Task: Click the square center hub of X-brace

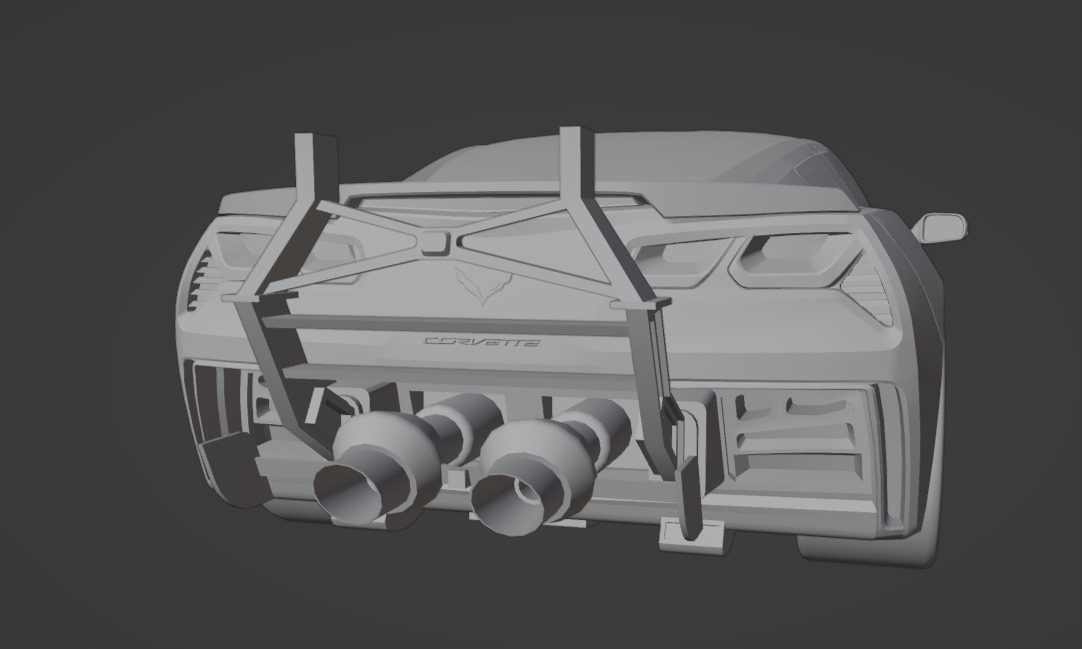Action: 433,243
